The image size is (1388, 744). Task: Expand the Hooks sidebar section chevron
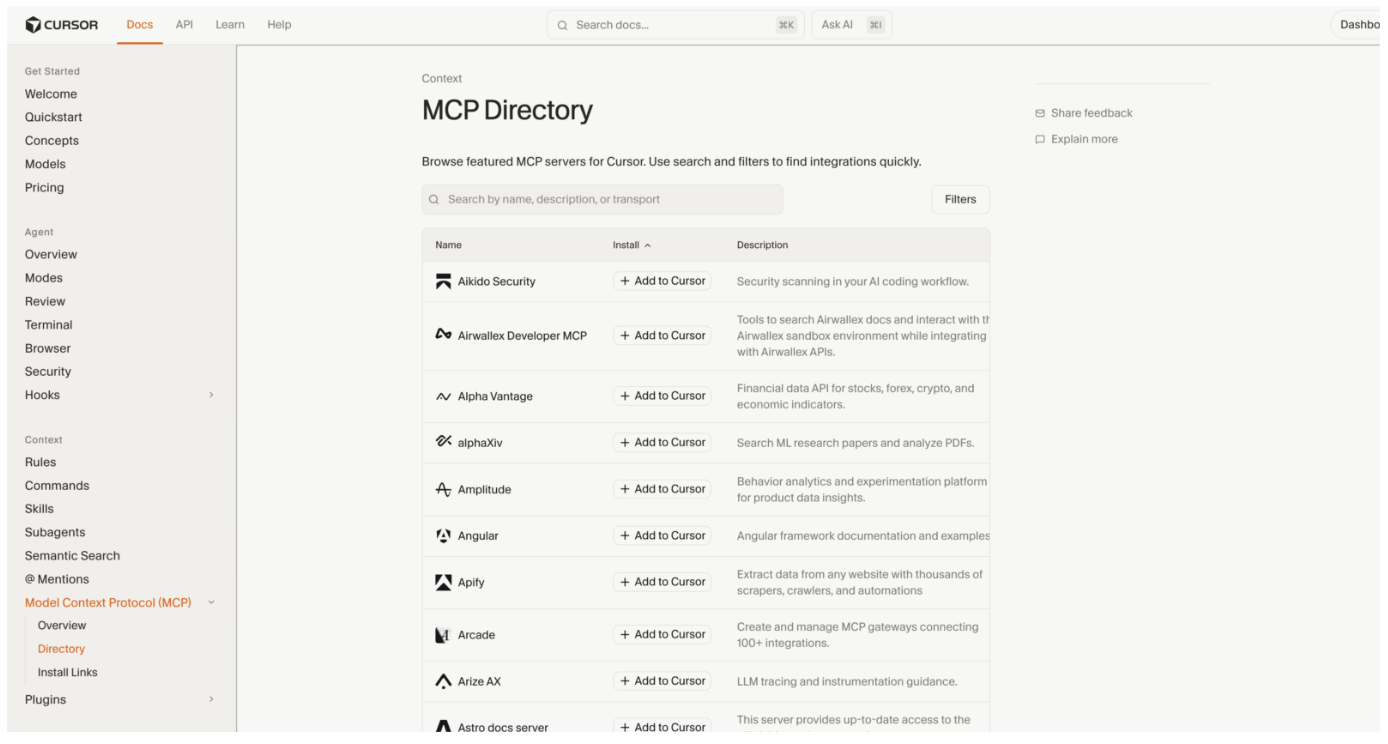click(211, 396)
